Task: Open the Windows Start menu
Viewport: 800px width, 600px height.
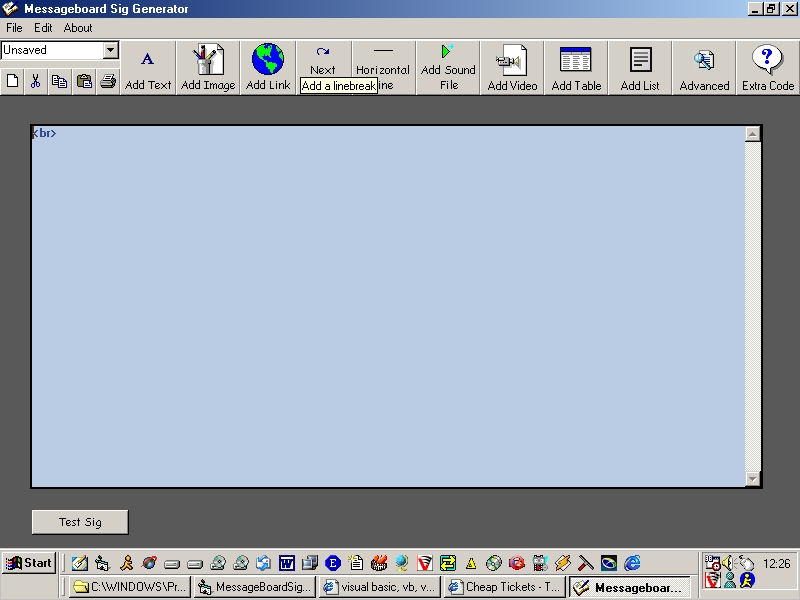Action: tap(28, 563)
